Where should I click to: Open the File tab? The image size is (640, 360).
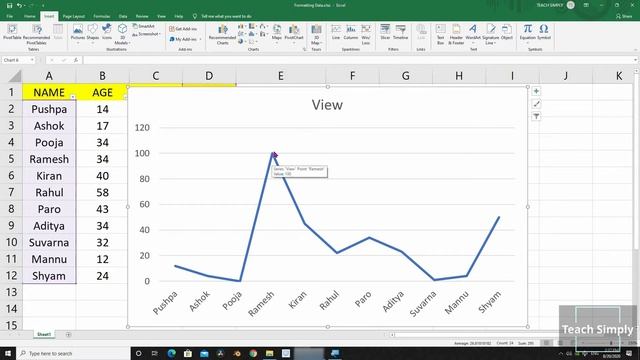[x=9, y=16]
